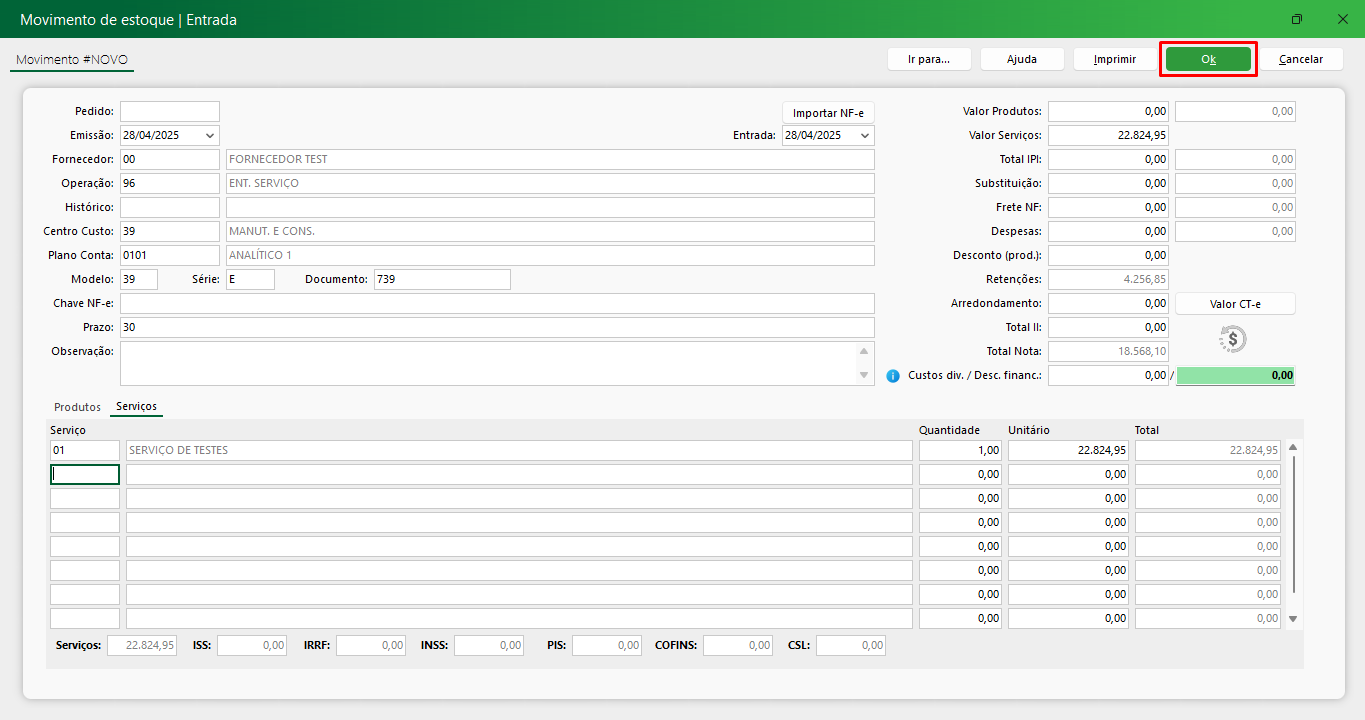Screen dimensions: 1365x720
Task: Switch to the Produtos tab
Action: click(x=77, y=407)
